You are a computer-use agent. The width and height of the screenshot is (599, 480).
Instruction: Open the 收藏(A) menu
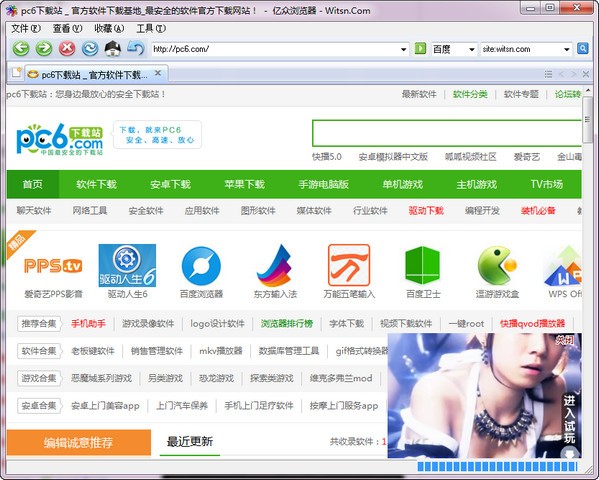(109, 28)
